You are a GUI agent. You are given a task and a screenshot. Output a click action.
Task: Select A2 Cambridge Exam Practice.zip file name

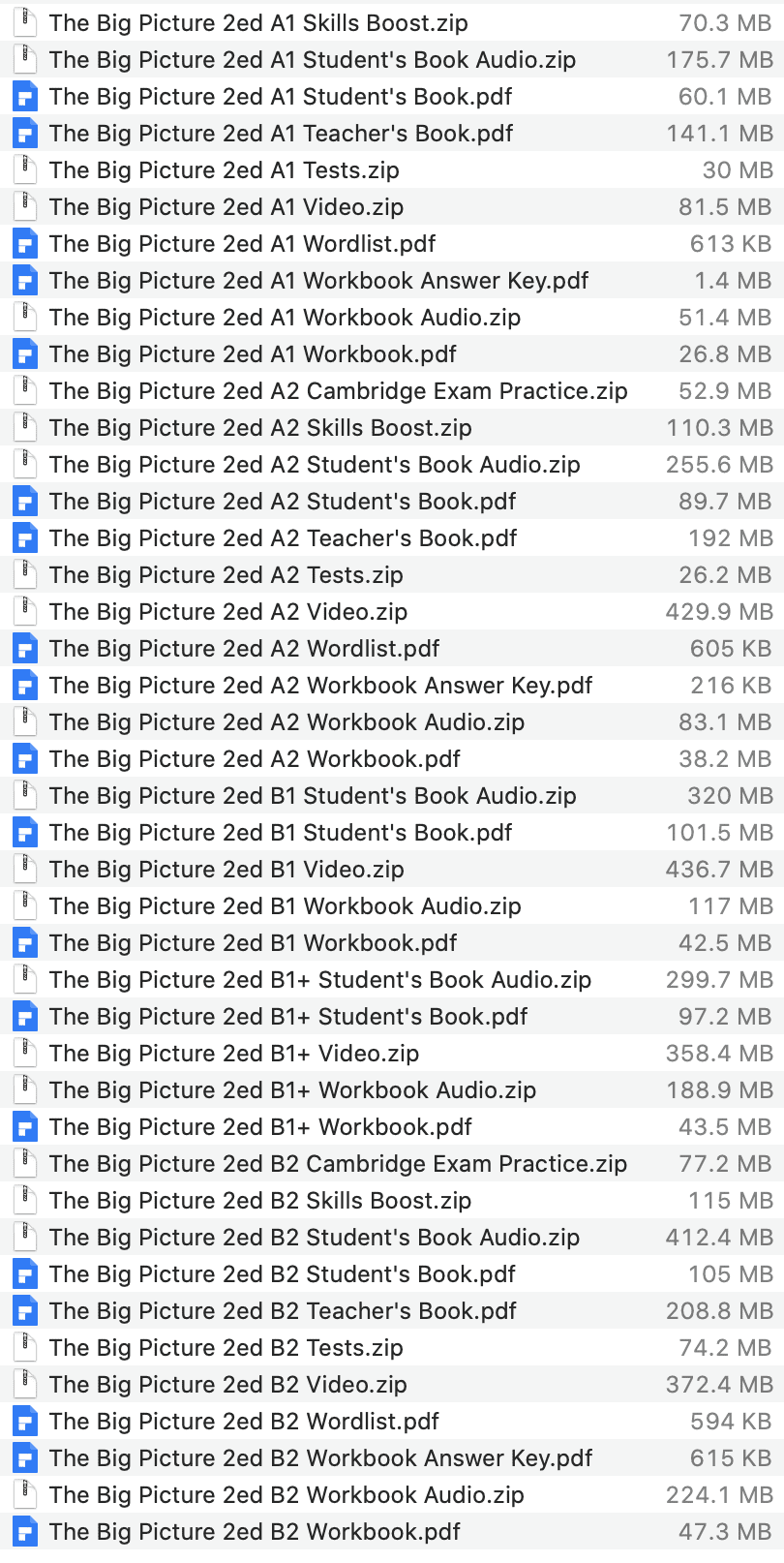pos(338,391)
